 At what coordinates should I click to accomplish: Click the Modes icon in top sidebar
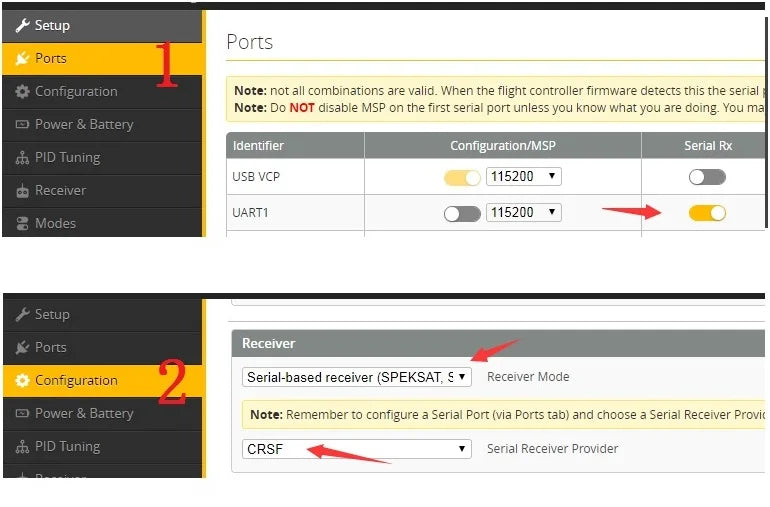[x=22, y=223]
